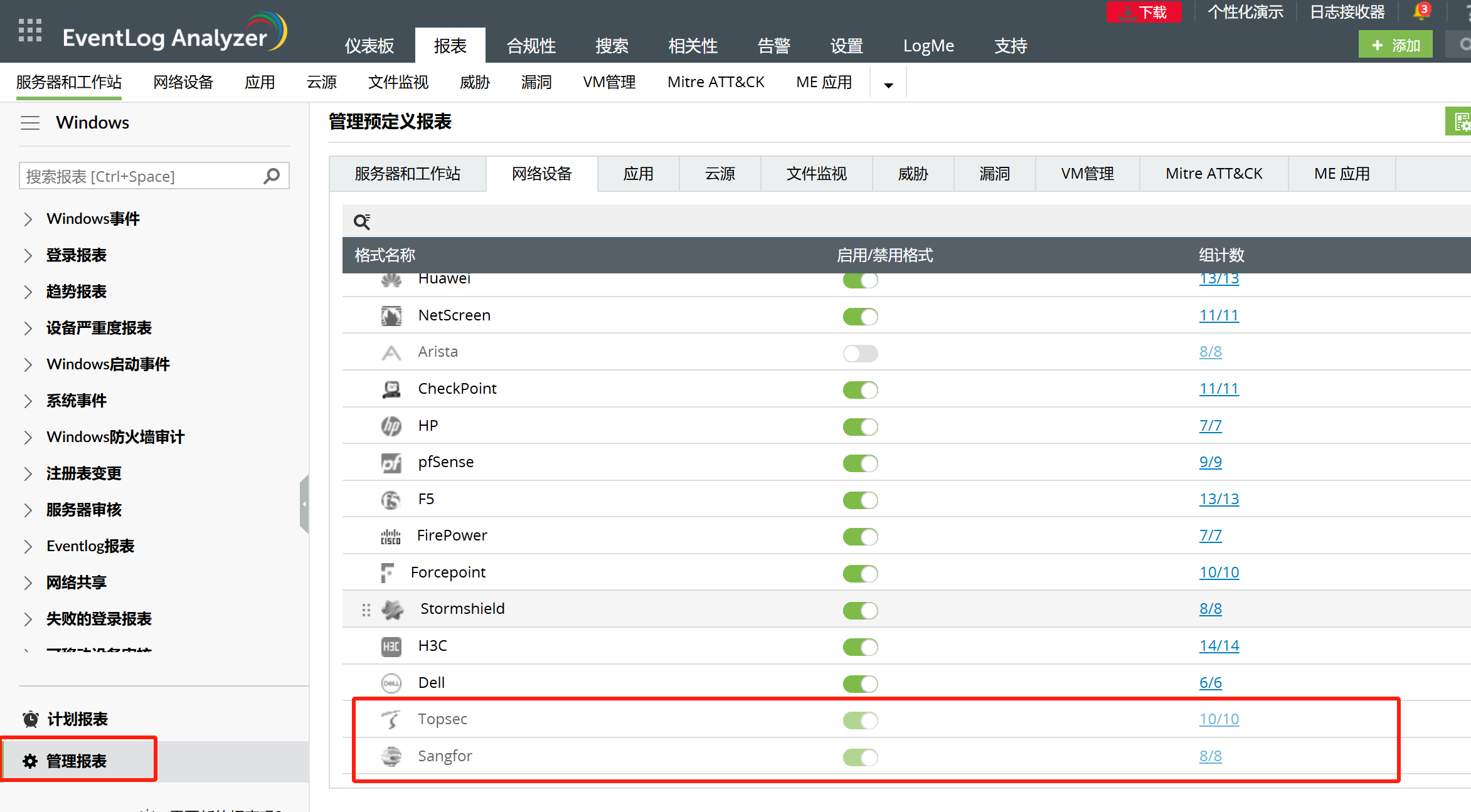Open the H3C 14/14 group count link

[1219, 646]
